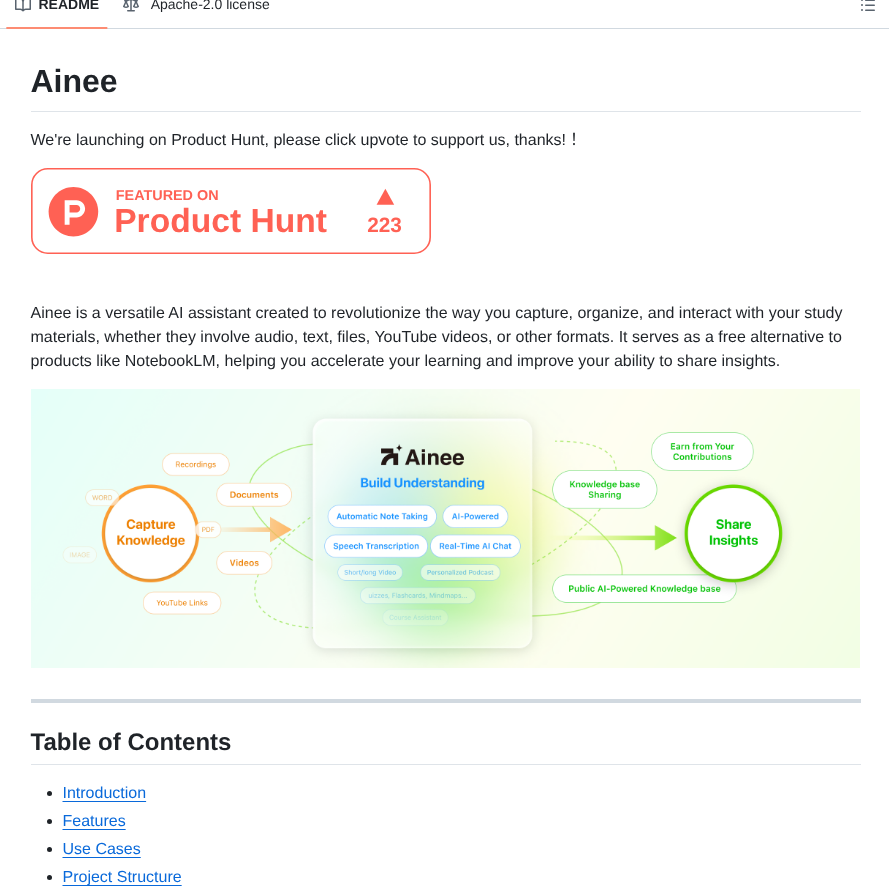Click the Real-Time AI Chat pill
889x889 pixels.
[475, 546]
